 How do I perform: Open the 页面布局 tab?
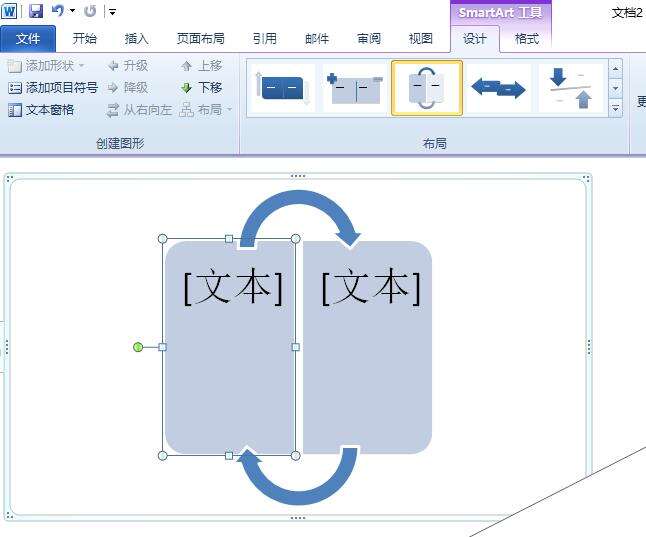(201, 39)
